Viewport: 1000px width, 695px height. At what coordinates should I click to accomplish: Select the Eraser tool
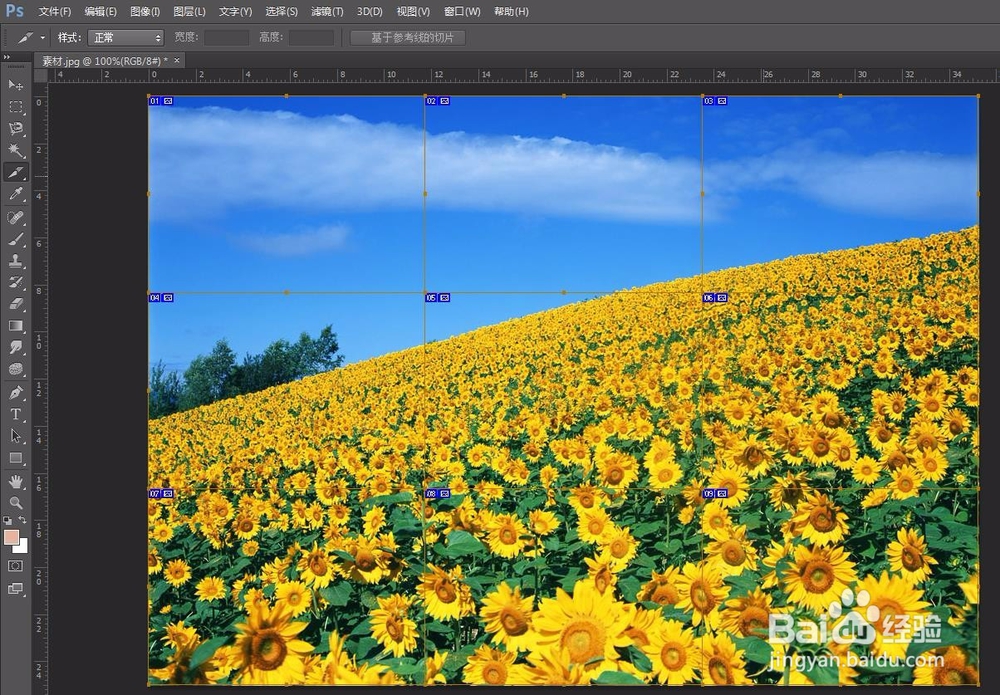click(16, 304)
